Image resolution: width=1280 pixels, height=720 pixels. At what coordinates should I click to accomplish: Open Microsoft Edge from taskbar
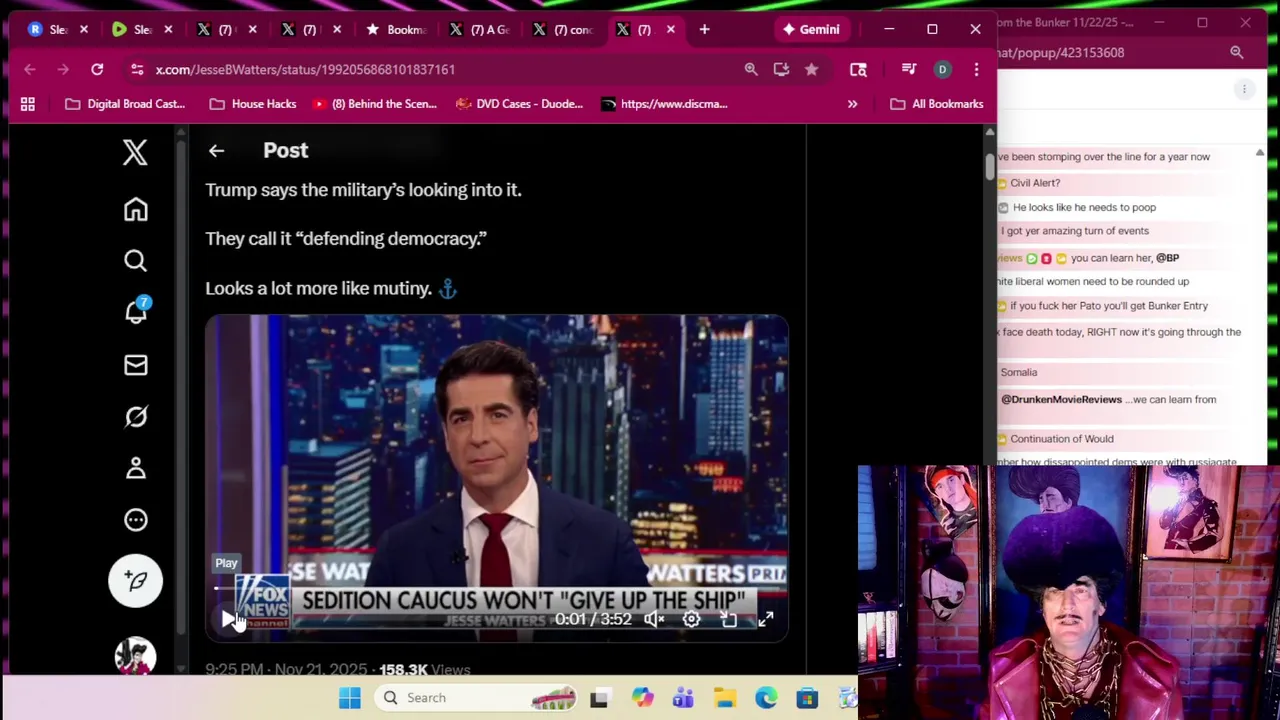(x=766, y=698)
